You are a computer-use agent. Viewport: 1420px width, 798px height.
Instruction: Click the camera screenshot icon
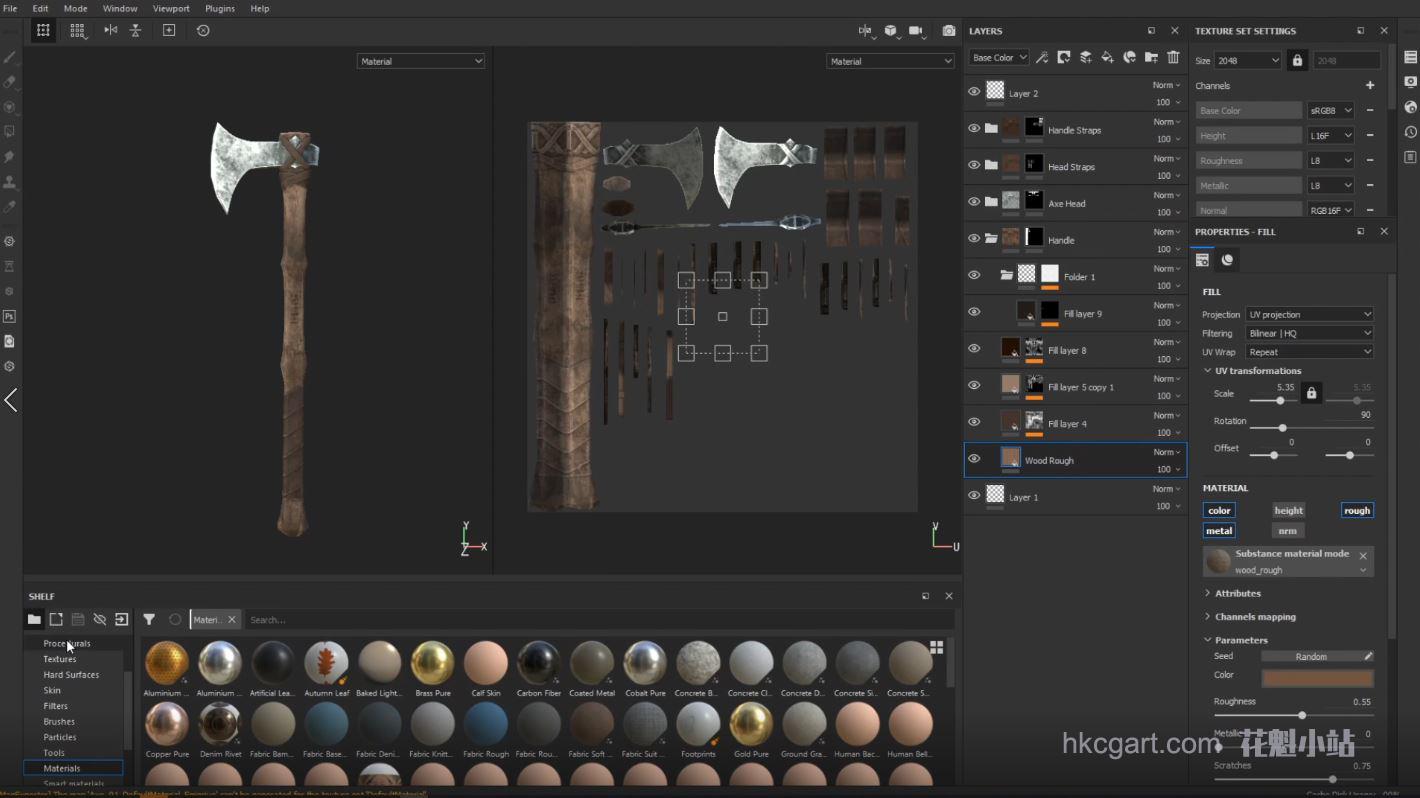pyautogui.click(x=949, y=31)
